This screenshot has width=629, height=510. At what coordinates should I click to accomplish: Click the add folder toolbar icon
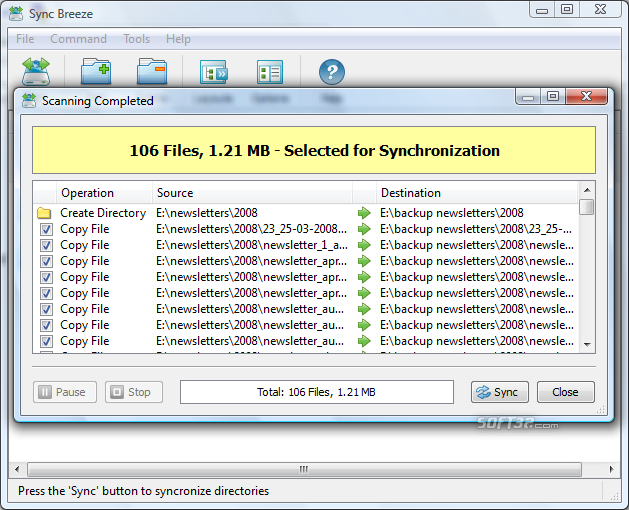pos(96,71)
